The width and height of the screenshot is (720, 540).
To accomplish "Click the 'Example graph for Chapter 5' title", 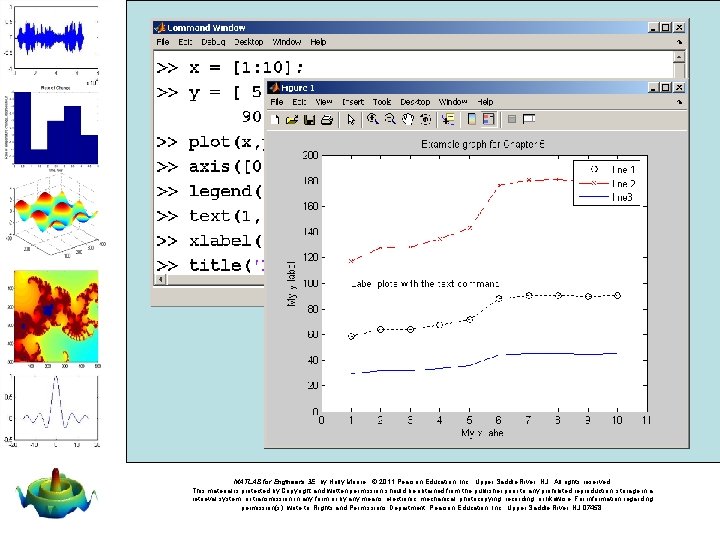I will 483,144.
